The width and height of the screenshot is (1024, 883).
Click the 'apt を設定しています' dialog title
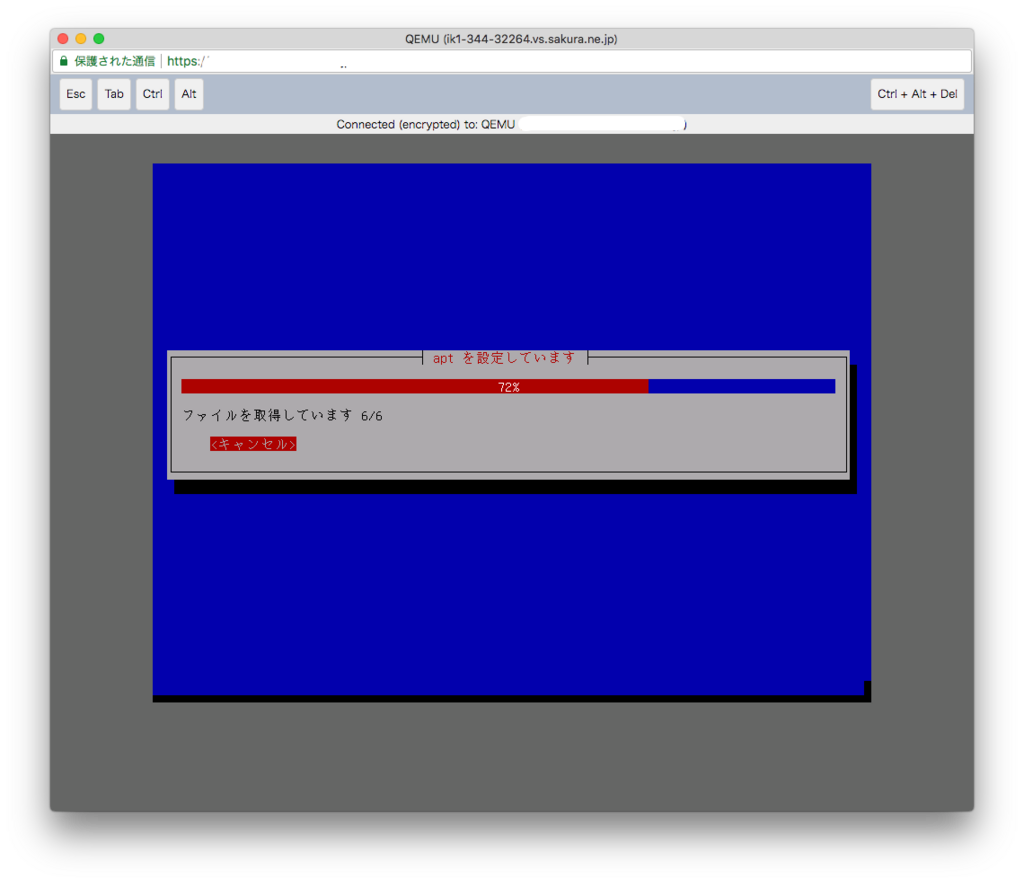pyautogui.click(x=504, y=358)
